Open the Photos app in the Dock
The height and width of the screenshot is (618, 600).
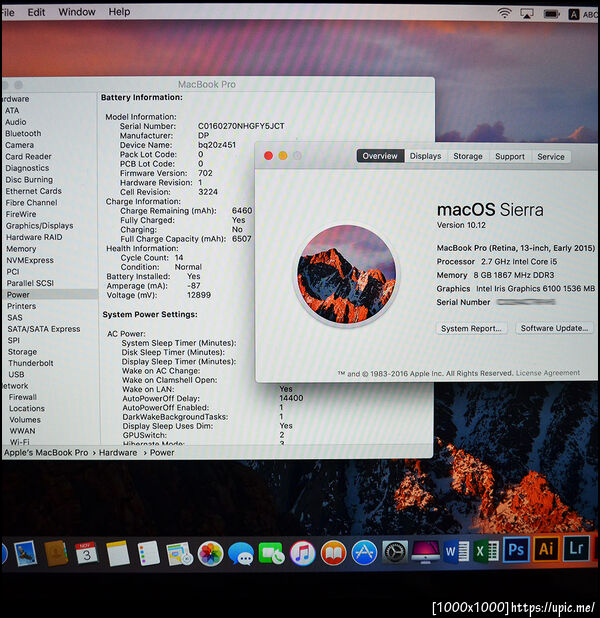click(210, 554)
